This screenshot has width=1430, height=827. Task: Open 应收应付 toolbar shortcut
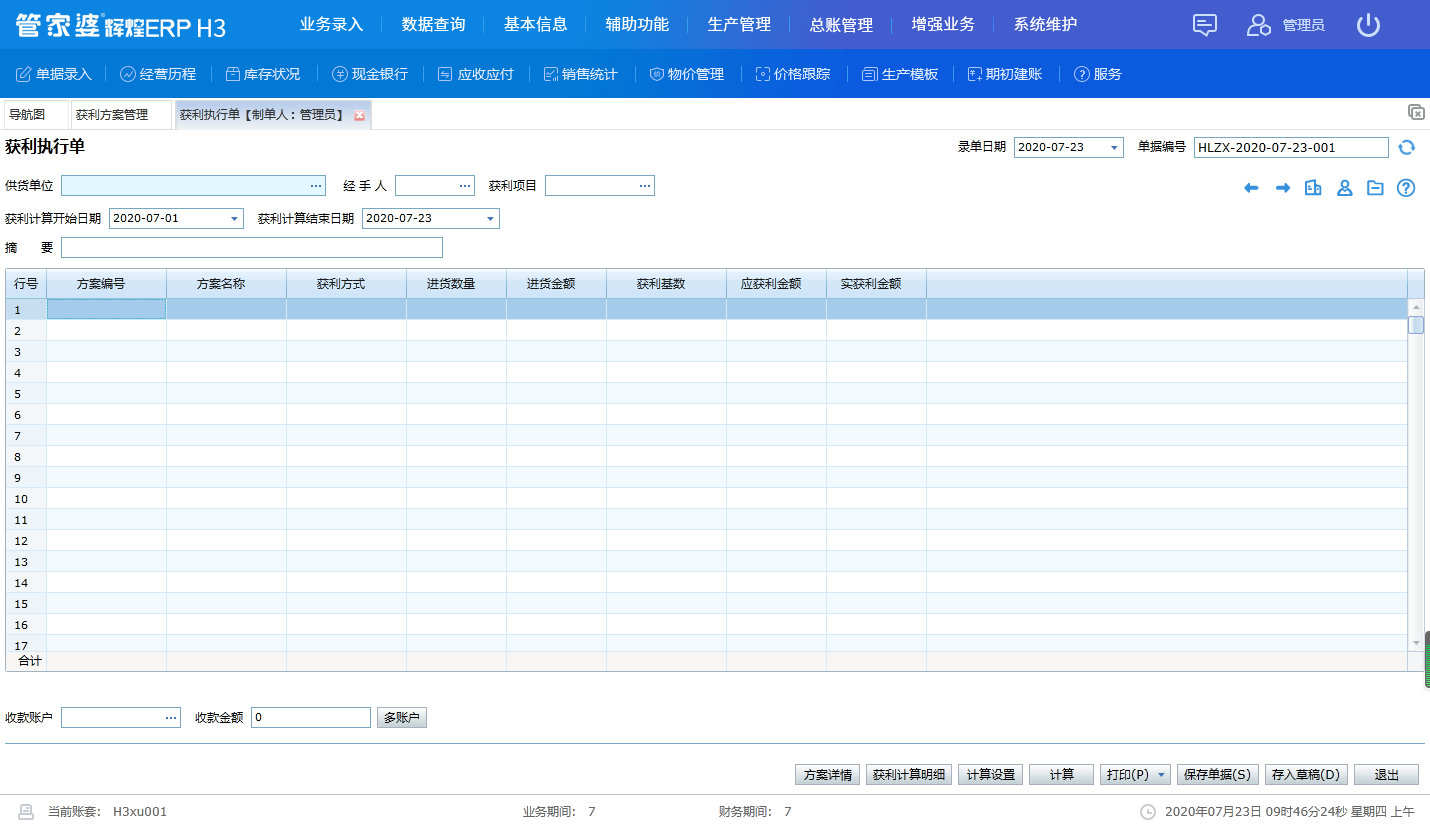pos(476,74)
